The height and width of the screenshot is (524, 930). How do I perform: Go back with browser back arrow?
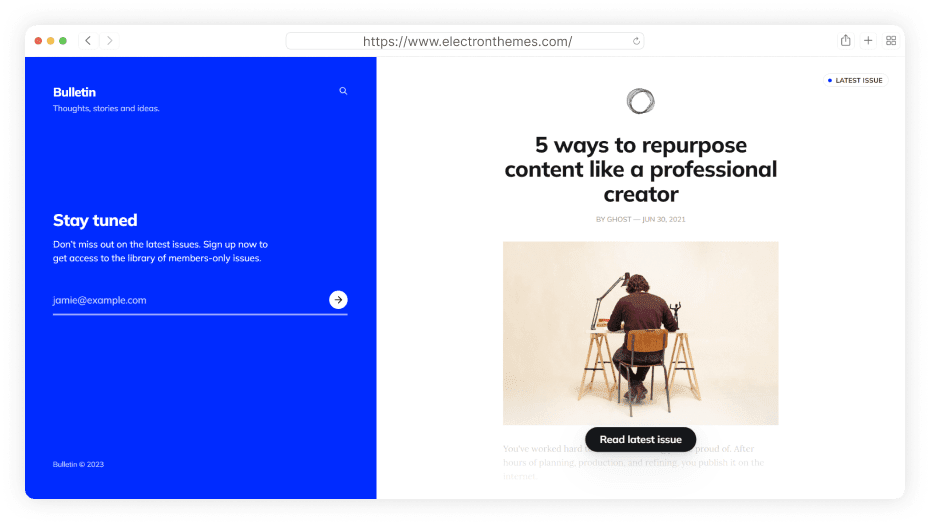[88, 40]
